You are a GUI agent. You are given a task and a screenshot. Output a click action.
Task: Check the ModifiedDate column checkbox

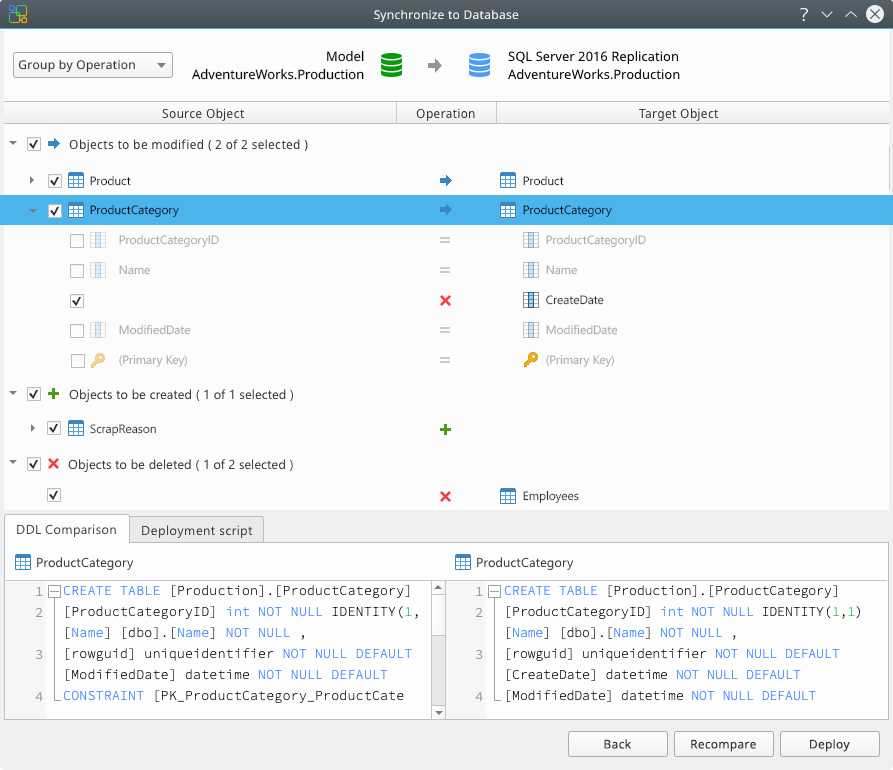click(x=77, y=331)
